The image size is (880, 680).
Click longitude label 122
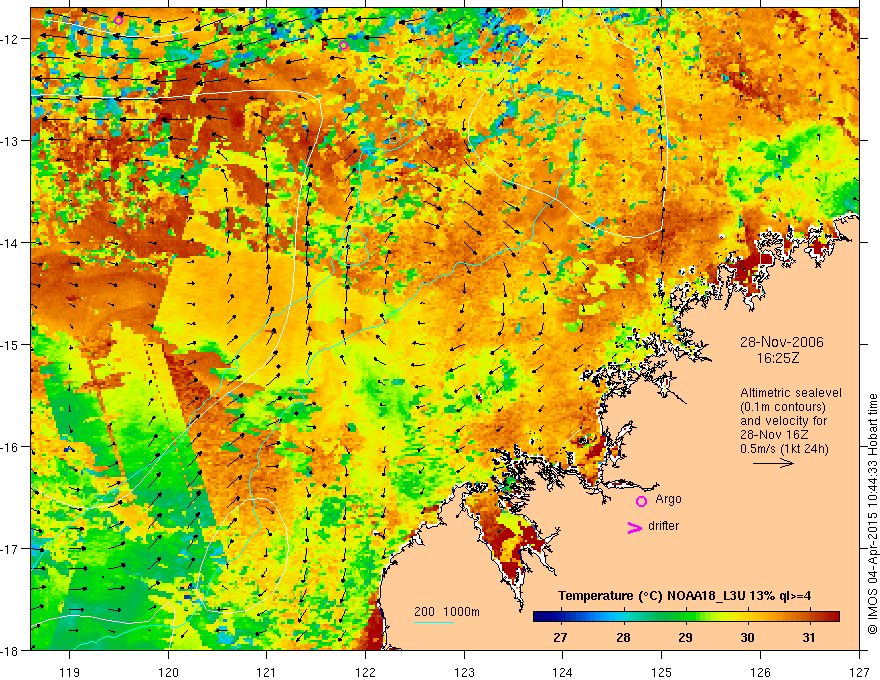pos(365,672)
